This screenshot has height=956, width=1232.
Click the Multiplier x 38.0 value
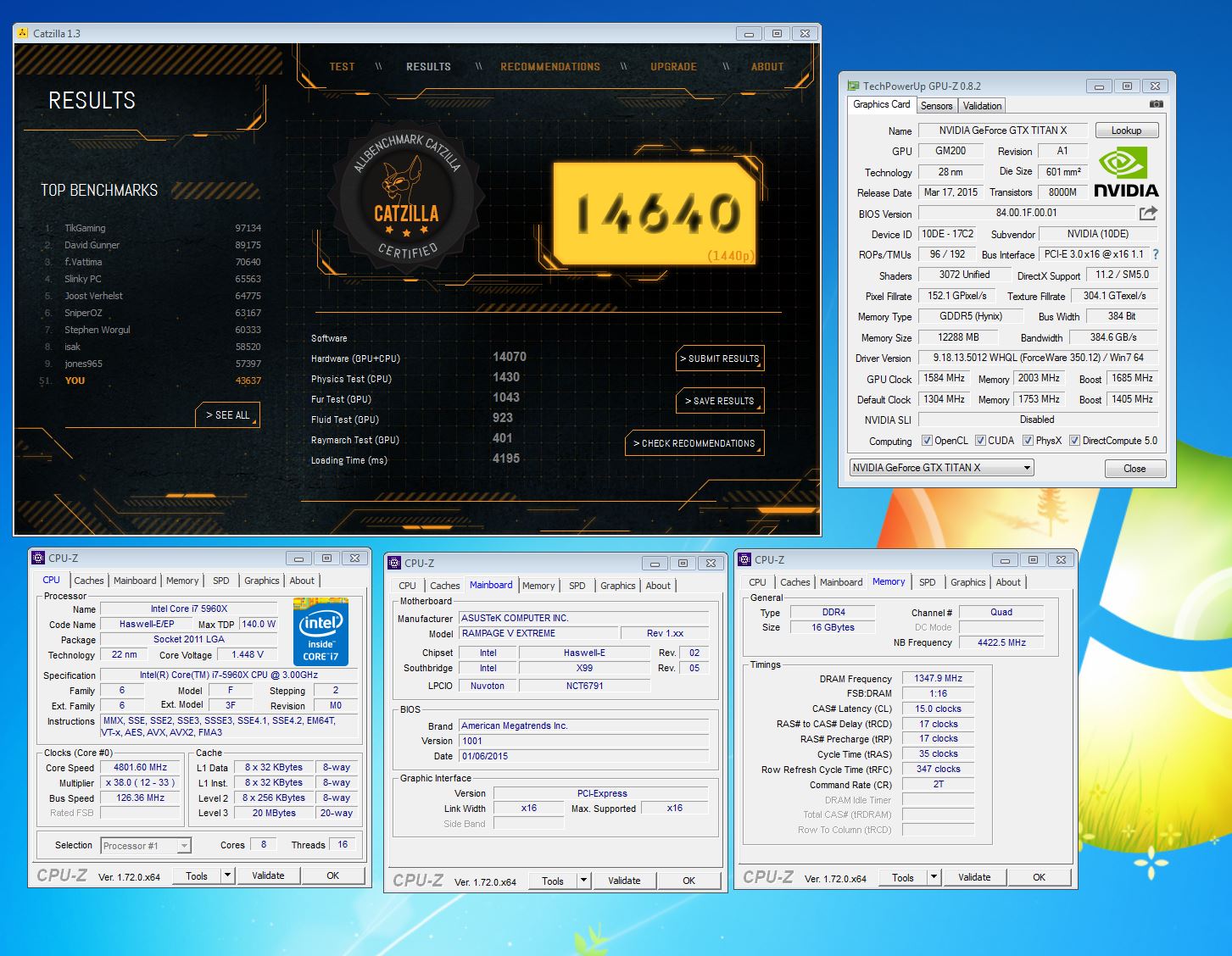141,783
